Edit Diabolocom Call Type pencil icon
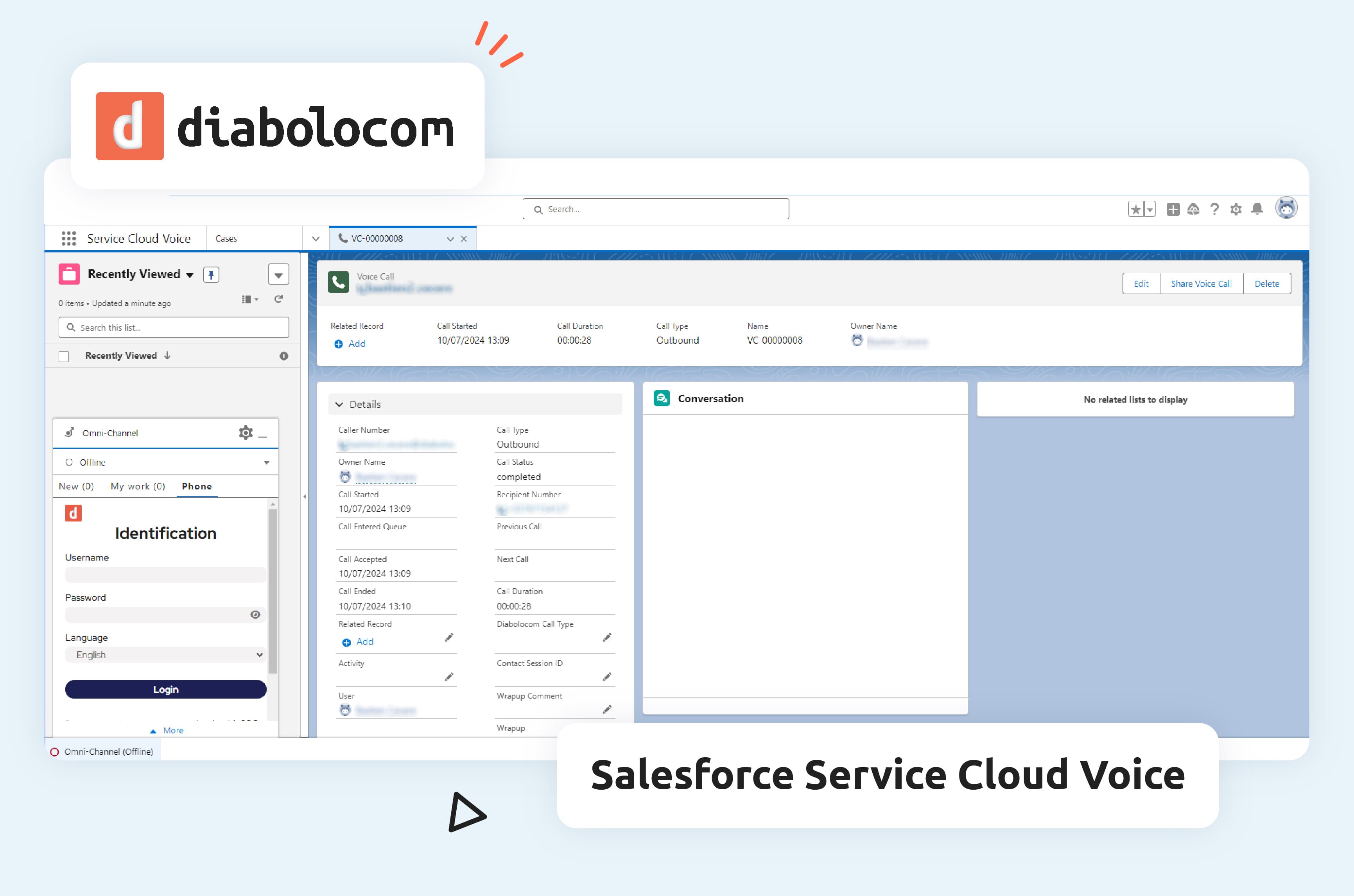 [607, 638]
